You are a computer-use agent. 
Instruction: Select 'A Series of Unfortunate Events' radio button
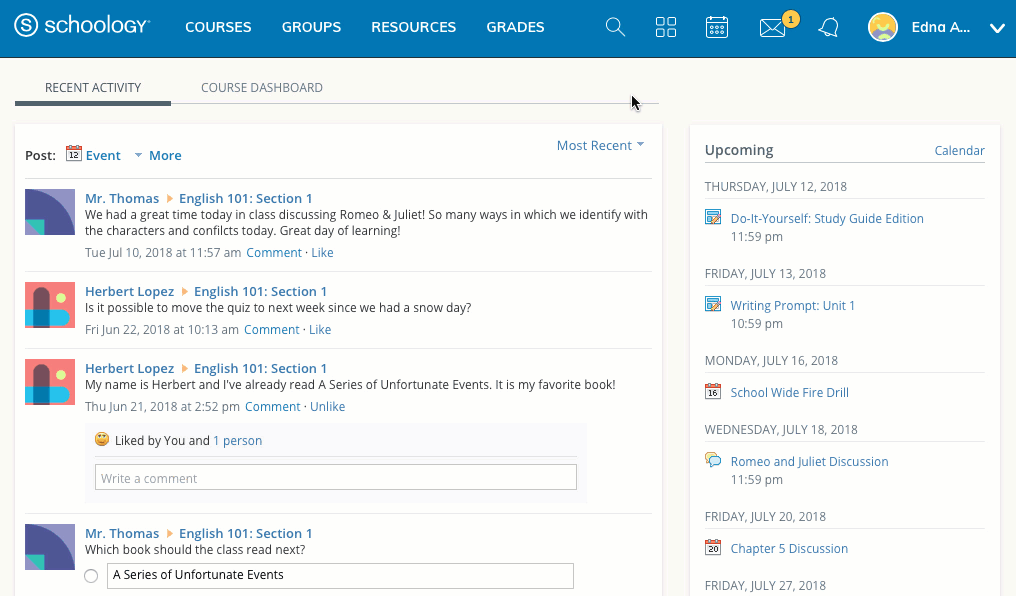point(91,576)
